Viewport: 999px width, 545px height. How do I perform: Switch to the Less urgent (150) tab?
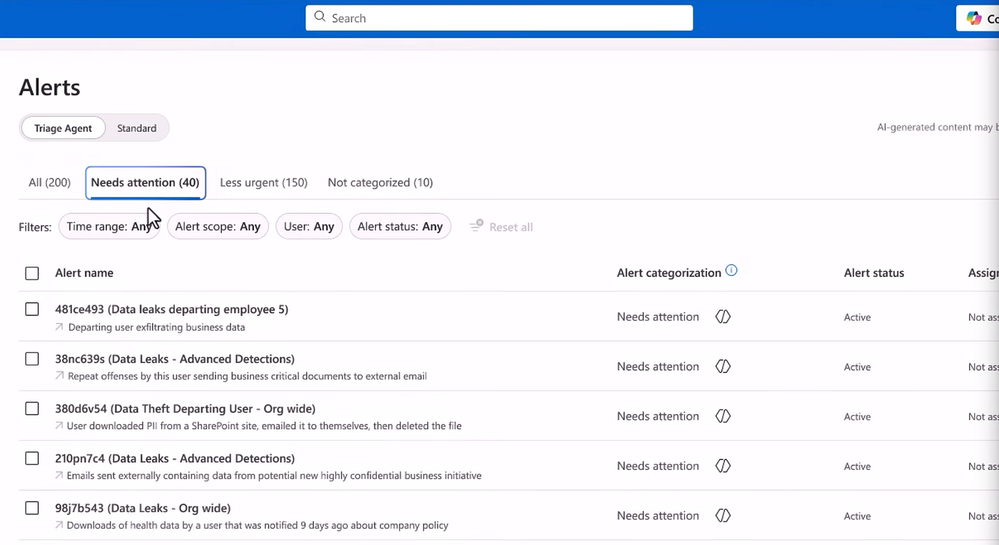(263, 183)
